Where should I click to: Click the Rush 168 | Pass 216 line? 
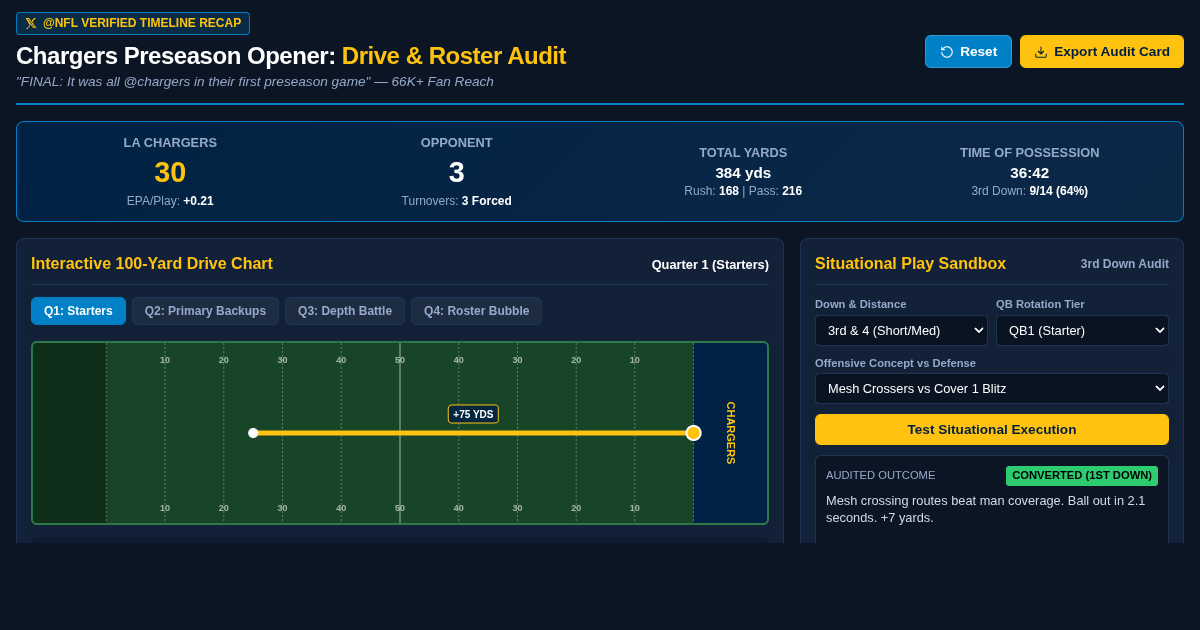click(743, 191)
